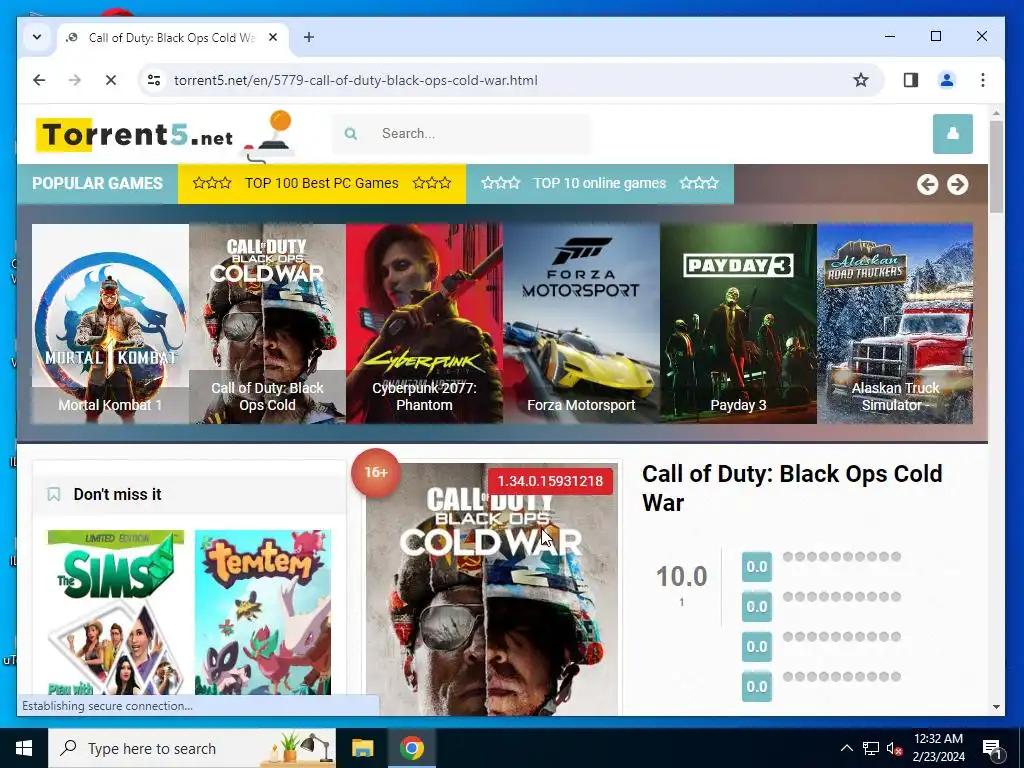Close the Call of Duty tab
Image resolution: width=1024 pixels, height=768 pixels.
[x=273, y=37]
